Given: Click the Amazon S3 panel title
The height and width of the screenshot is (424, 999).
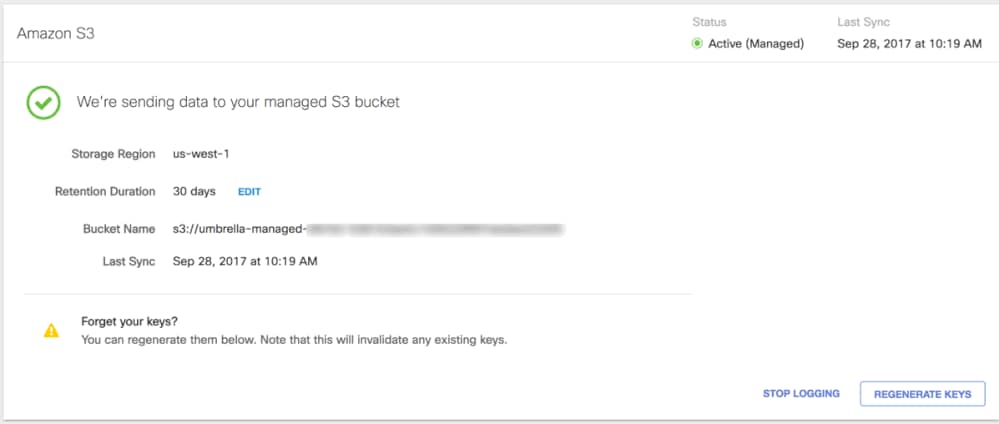Looking at the screenshot, I should click(x=56, y=33).
